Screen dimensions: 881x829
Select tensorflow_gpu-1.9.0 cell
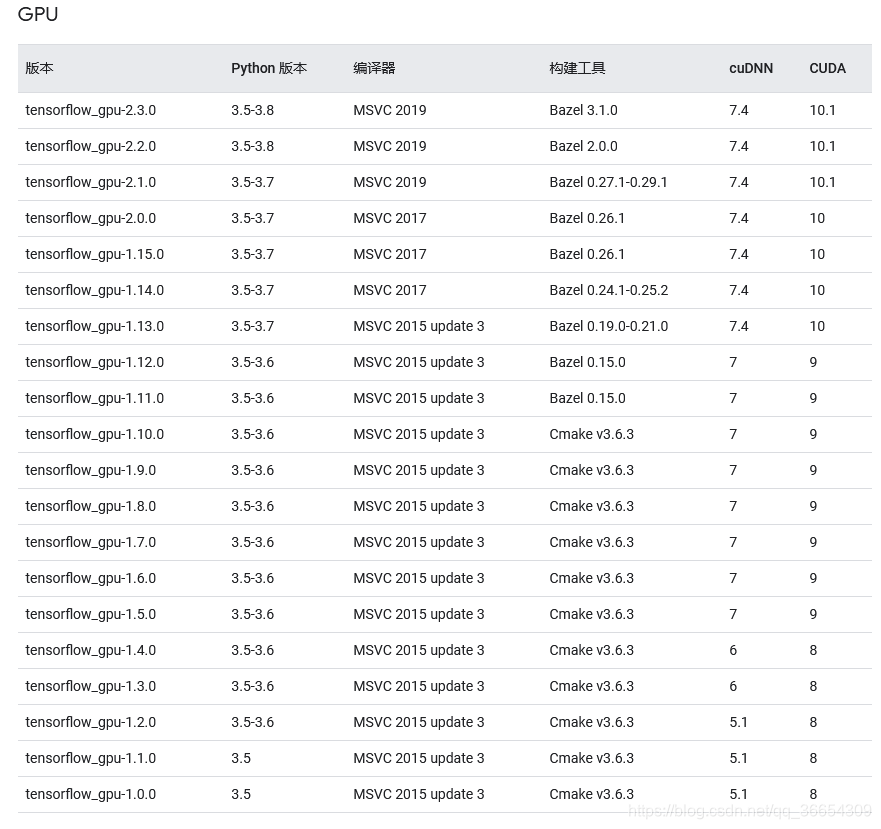[90, 470]
